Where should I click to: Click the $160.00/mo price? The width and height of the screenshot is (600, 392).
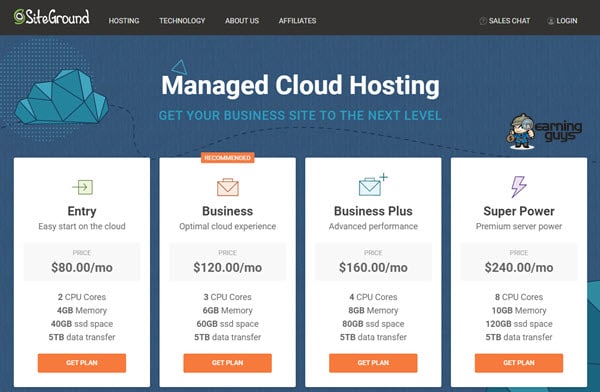pyautogui.click(x=373, y=267)
